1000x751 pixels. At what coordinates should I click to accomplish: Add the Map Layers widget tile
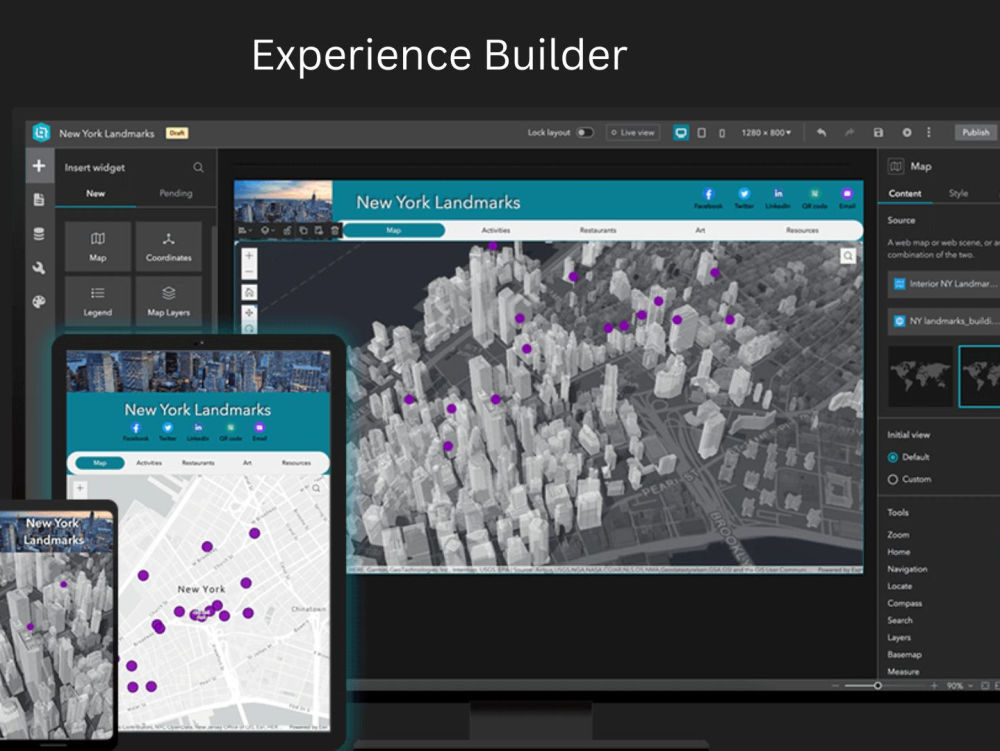168,301
